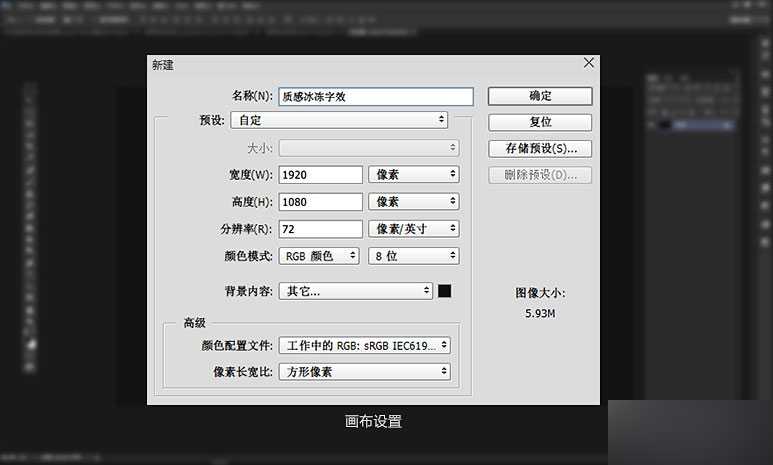Image resolution: width=773 pixels, height=465 pixels.
Task: Open the 像素长宽比 dropdown showing 方形像素
Action: pos(365,371)
